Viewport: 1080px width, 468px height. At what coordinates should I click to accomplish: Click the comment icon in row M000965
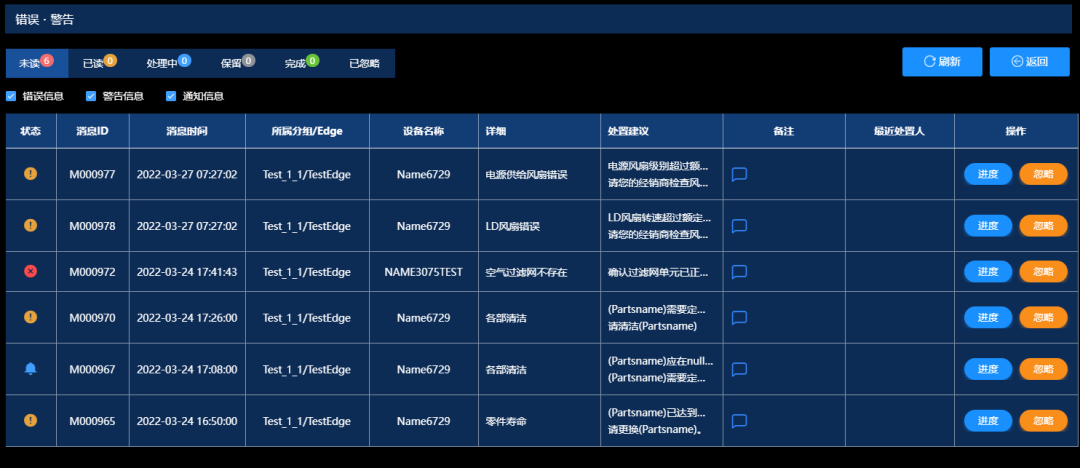(740, 421)
